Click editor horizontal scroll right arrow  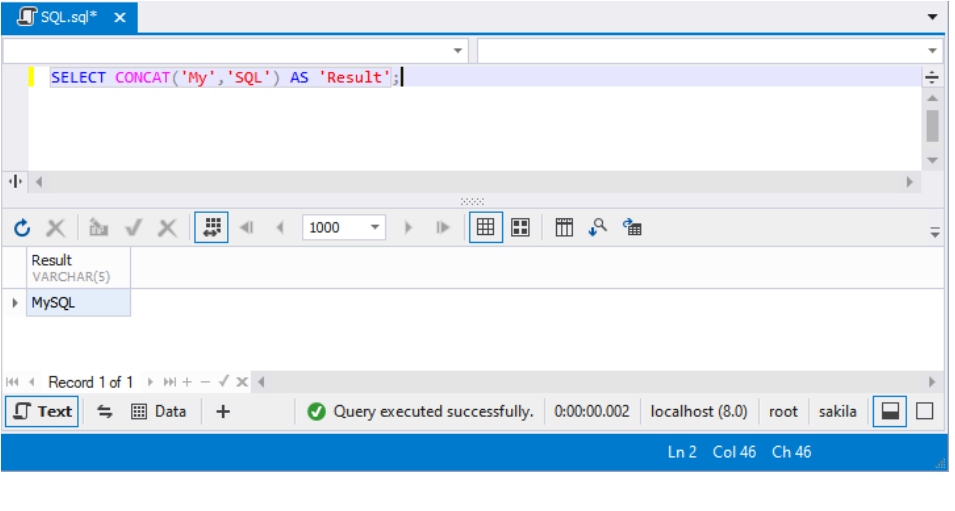910,181
